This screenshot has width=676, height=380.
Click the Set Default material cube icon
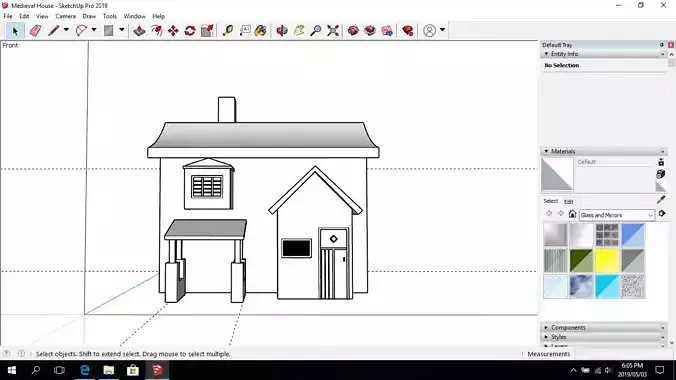(x=661, y=174)
